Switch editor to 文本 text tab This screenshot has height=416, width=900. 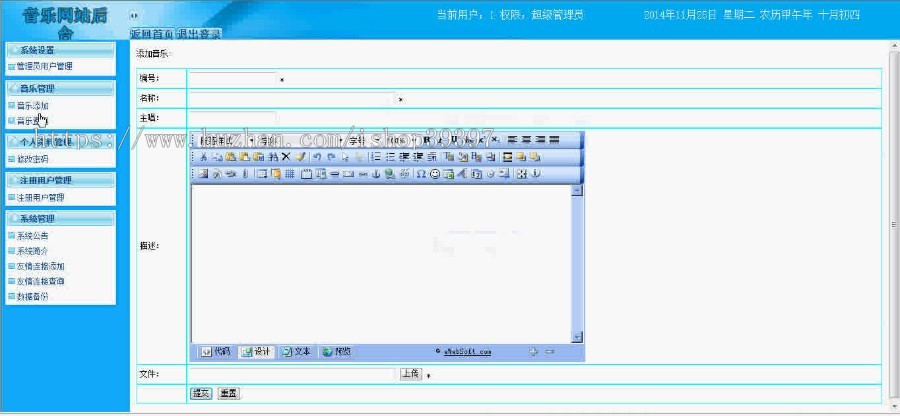pos(296,351)
